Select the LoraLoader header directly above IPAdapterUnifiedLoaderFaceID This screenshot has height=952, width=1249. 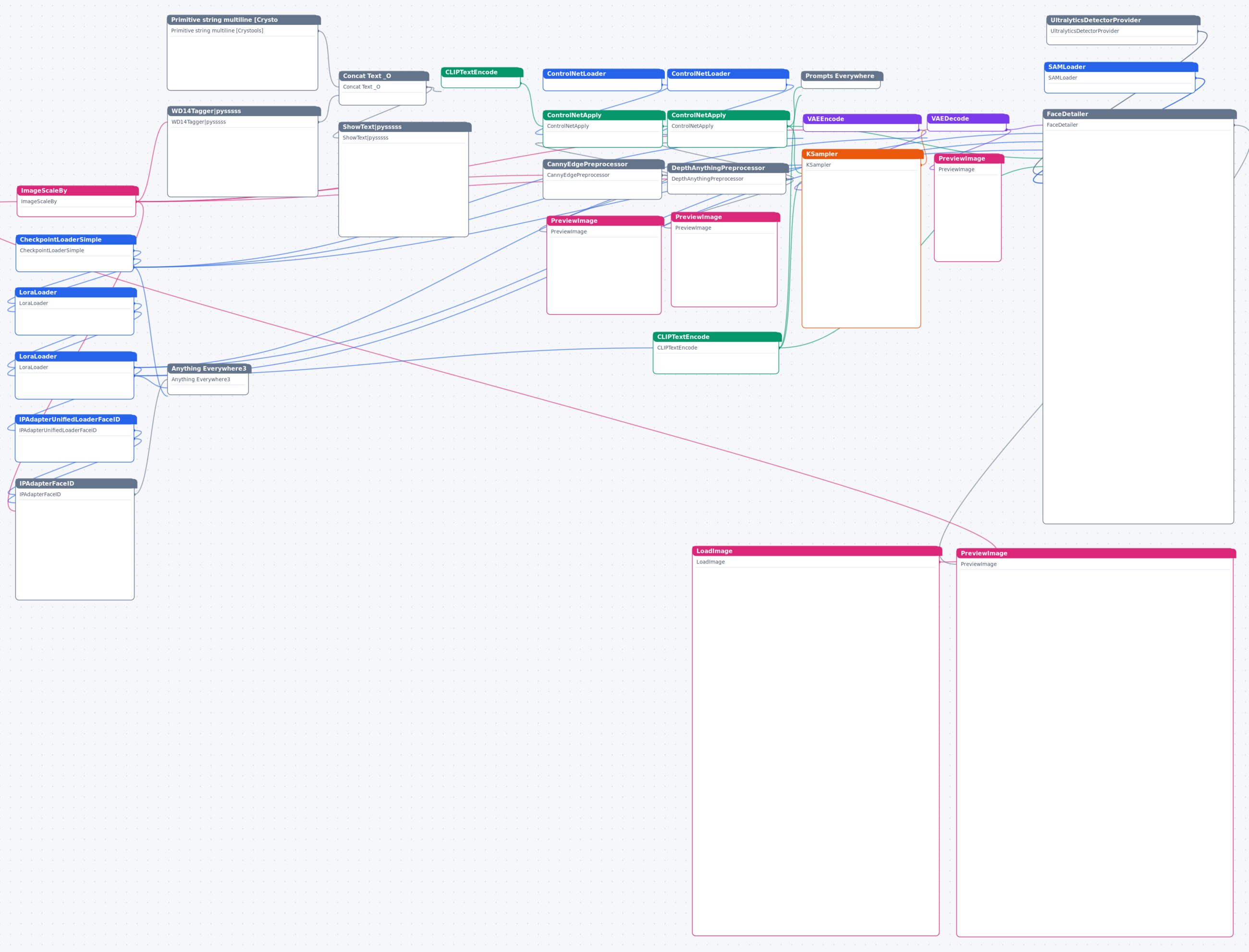point(76,356)
